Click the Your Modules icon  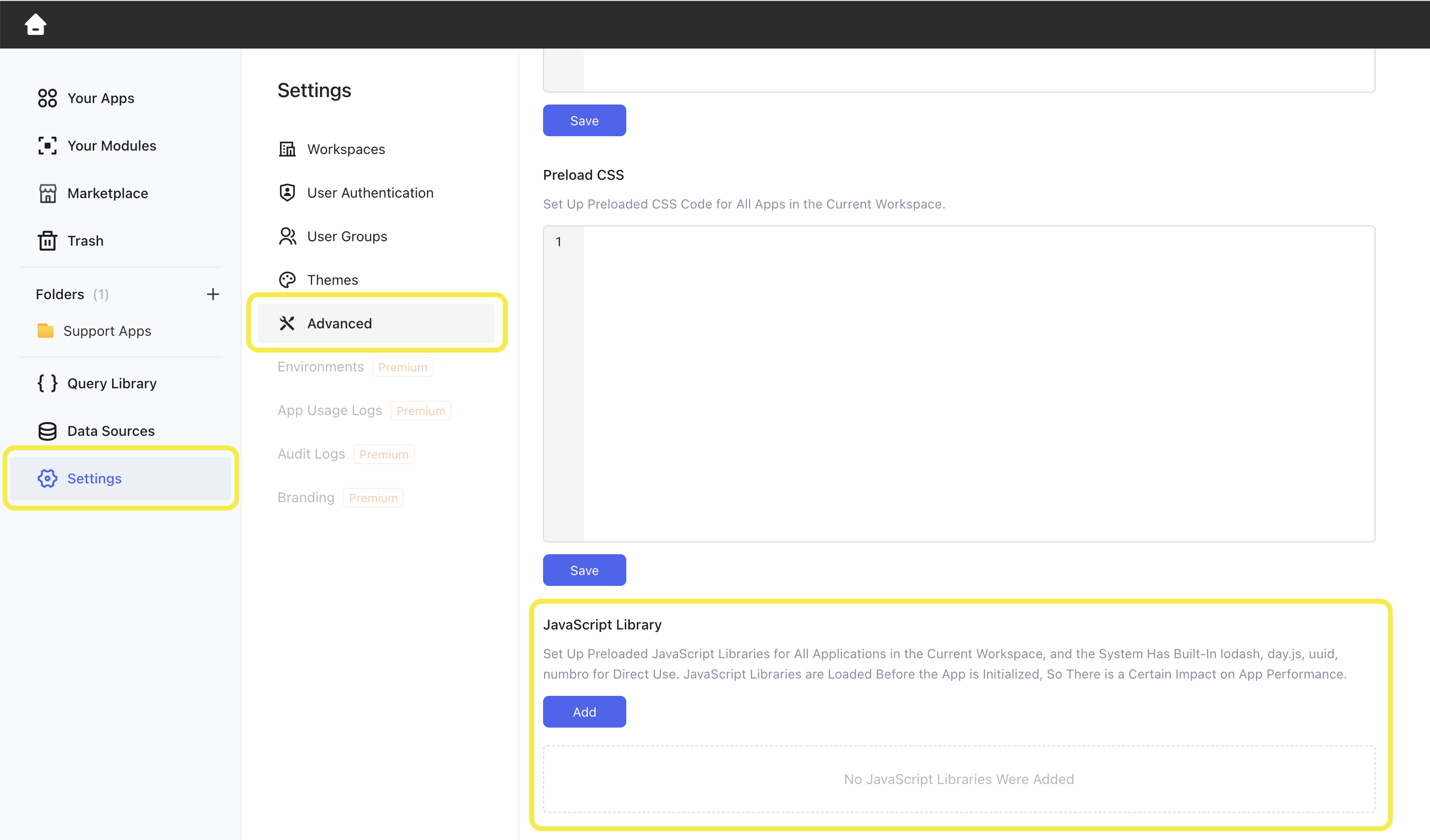pyautogui.click(x=47, y=146)
